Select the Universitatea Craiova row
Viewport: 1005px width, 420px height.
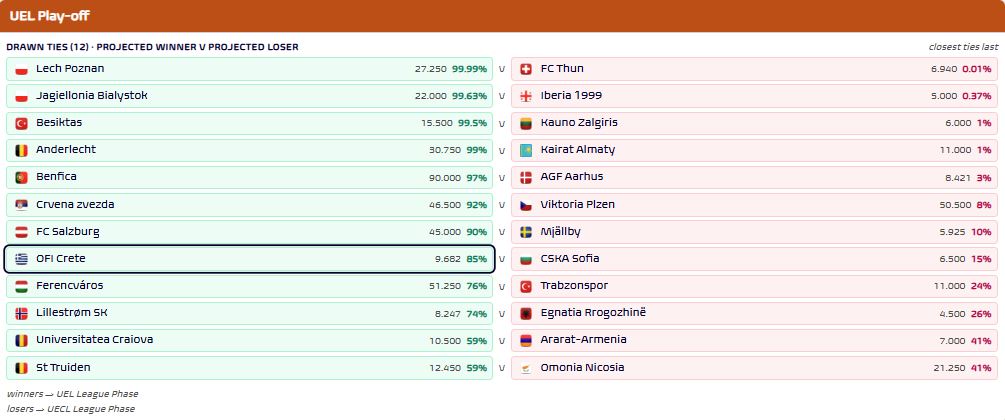(x=249, y=340)
